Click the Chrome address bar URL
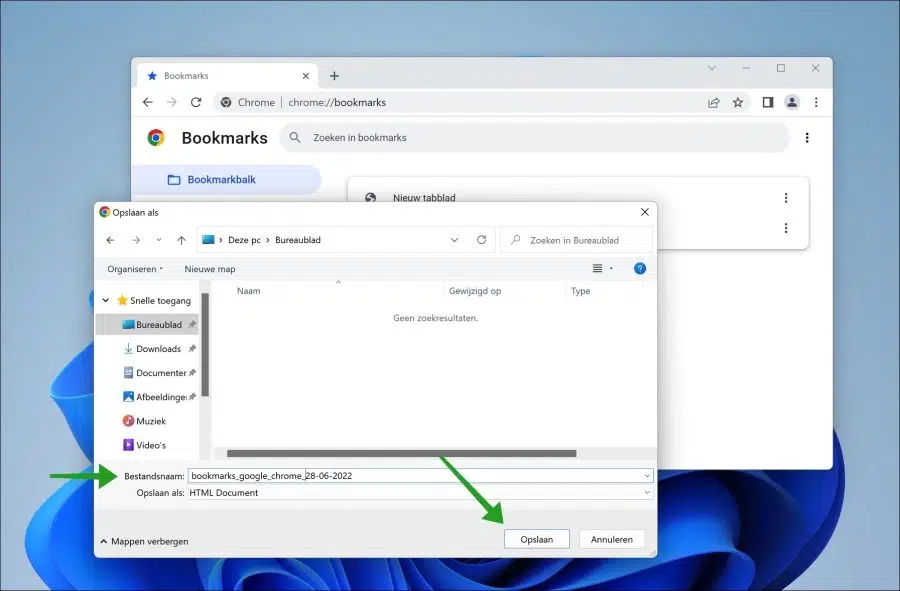This screenshot has width=900, height=591. click(337, 102)
